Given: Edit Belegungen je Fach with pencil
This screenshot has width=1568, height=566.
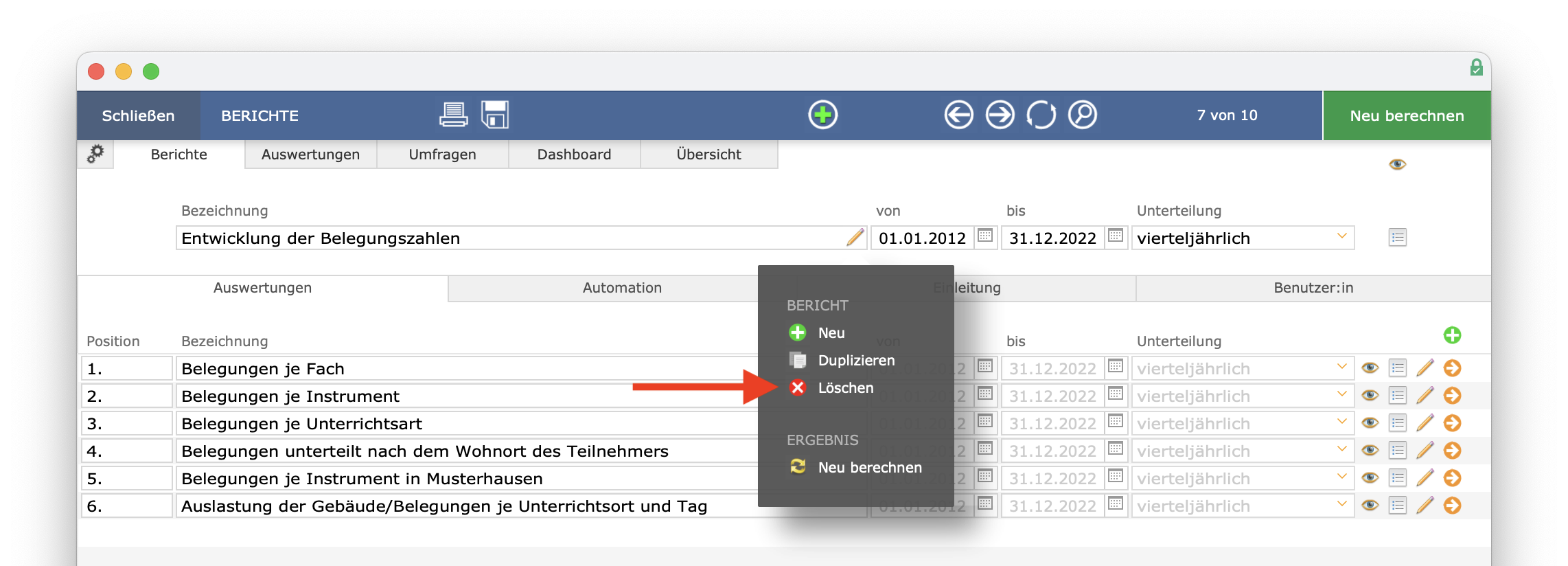Looking at the screenshot, I should click(1425, 368).
